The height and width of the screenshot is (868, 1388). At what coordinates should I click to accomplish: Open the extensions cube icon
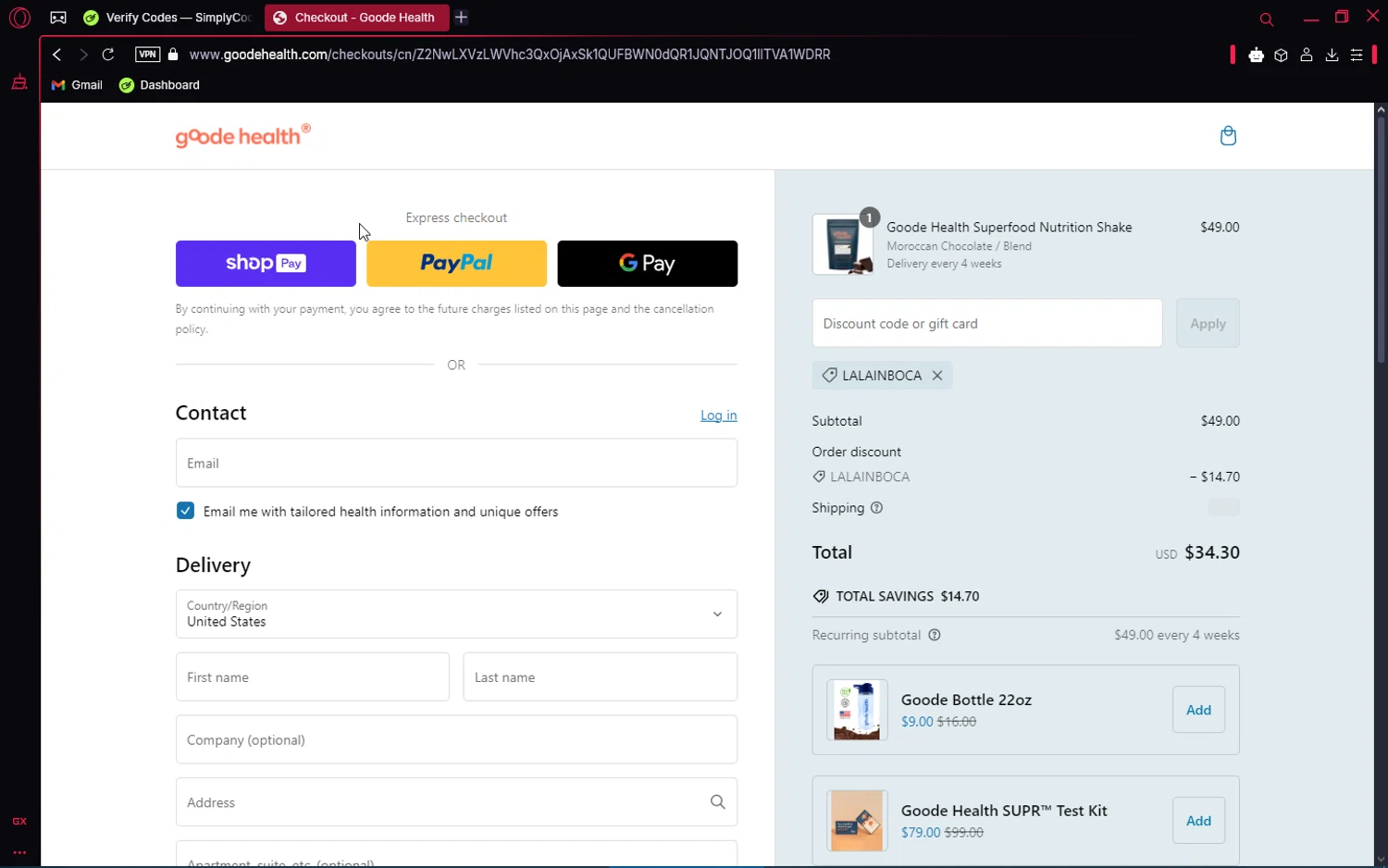pyautogui.click(x=1281, y=56)
